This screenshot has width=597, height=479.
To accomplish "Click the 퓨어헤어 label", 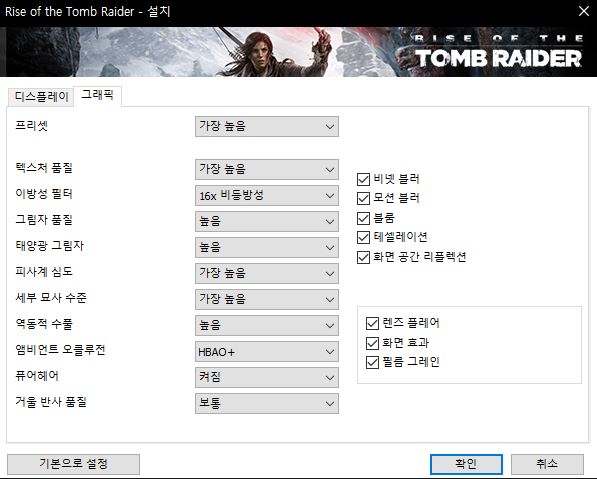I will pyautogui.click(x=37, y=376).
